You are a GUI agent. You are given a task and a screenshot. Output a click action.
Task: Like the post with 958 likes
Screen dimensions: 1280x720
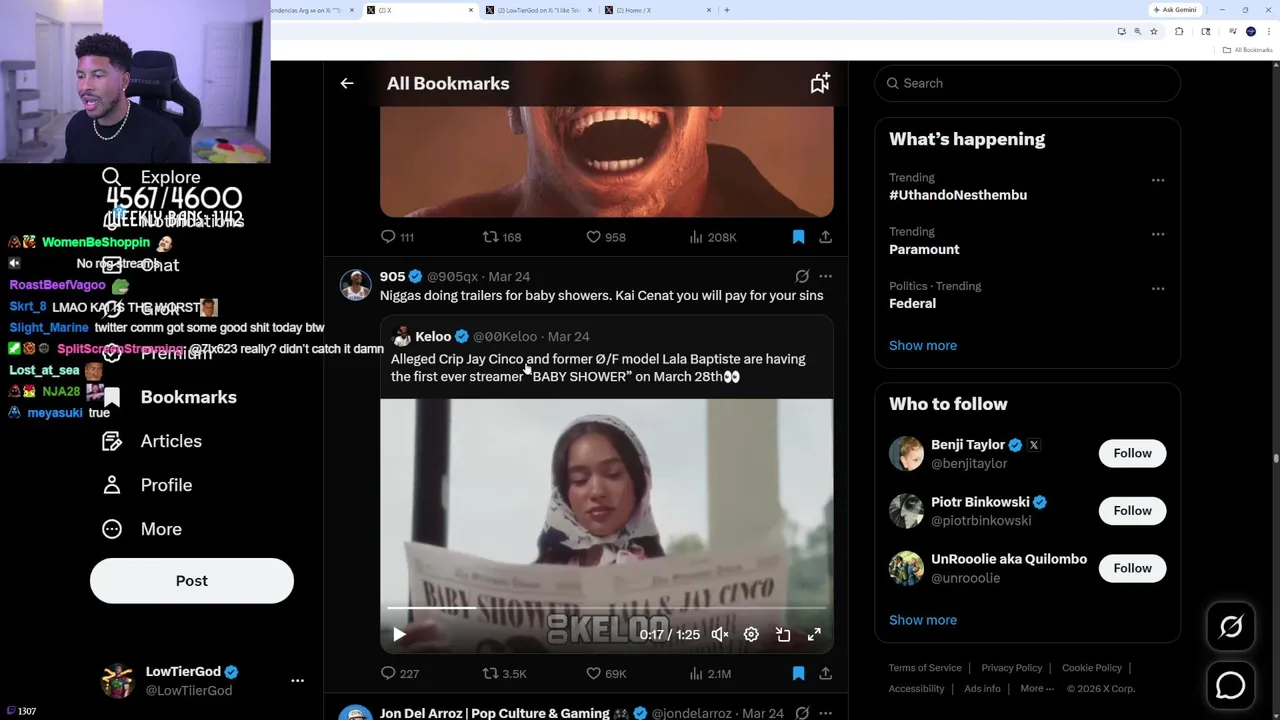(606, 237)
